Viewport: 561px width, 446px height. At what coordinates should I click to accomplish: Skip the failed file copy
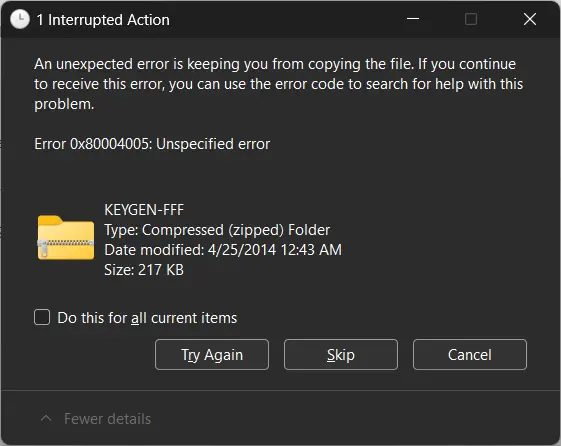pos(341,354)
